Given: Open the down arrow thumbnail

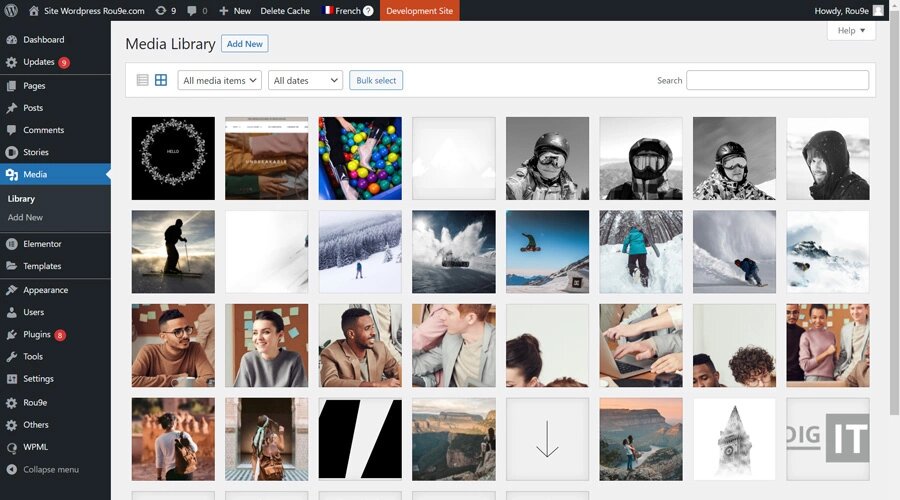Looking at the screenshot, I should tap(548, 439).
